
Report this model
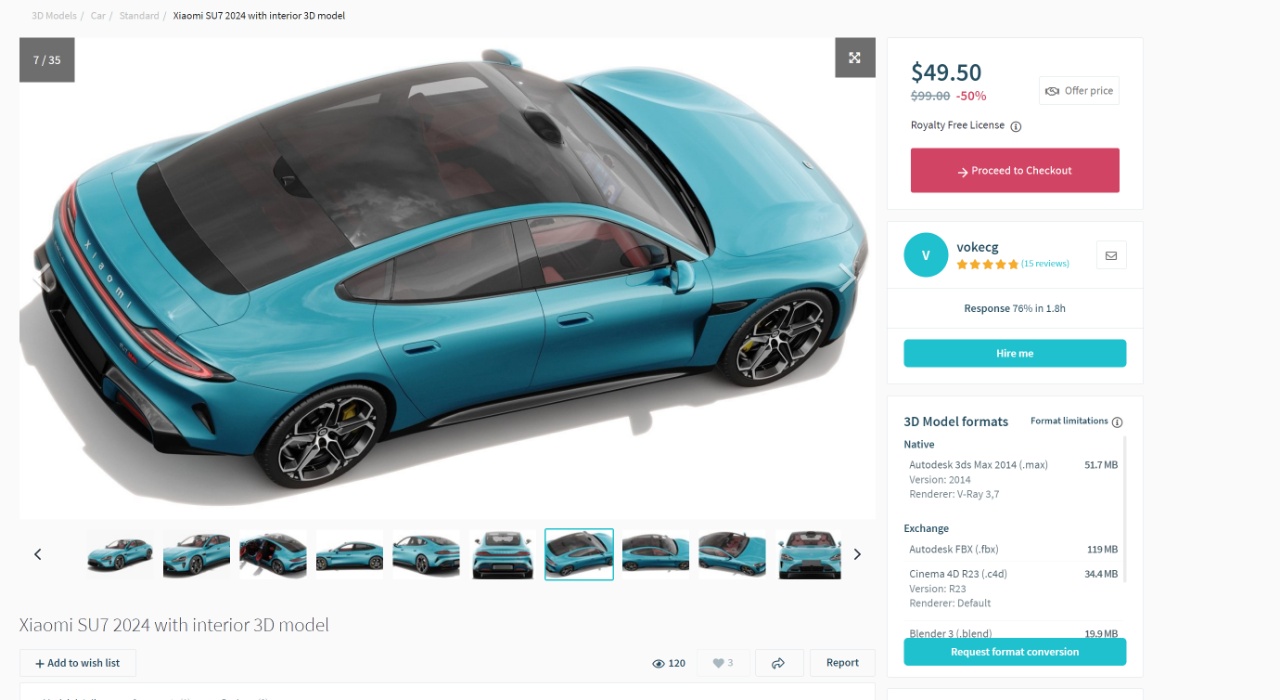[842, 663]
